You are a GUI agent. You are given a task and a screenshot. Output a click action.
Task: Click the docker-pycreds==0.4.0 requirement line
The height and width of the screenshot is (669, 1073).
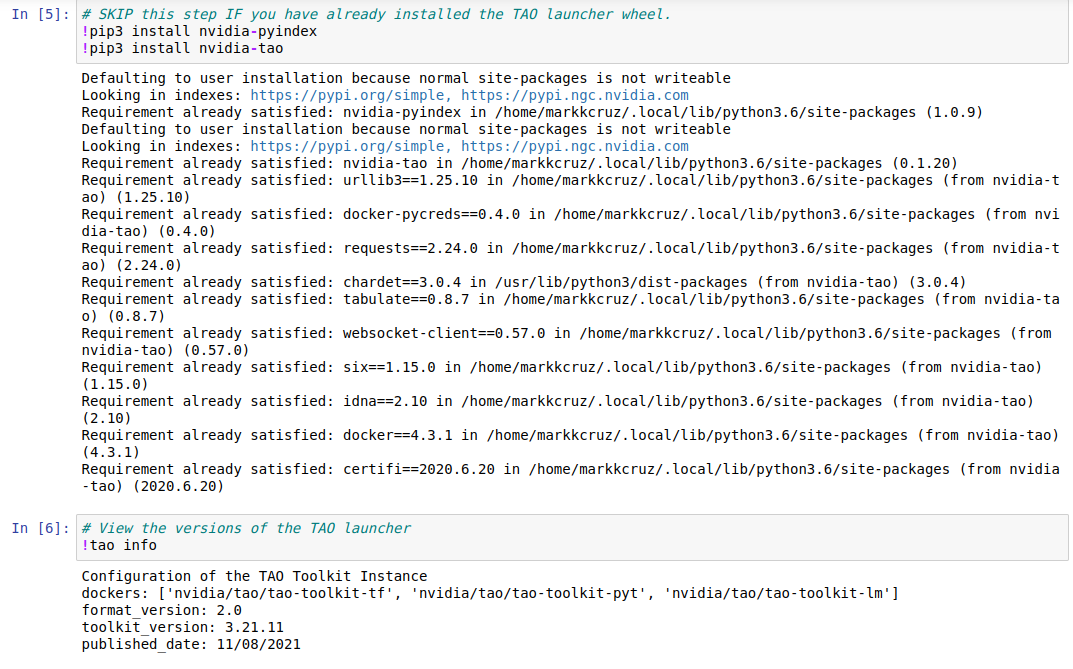(x=570, y=223)
